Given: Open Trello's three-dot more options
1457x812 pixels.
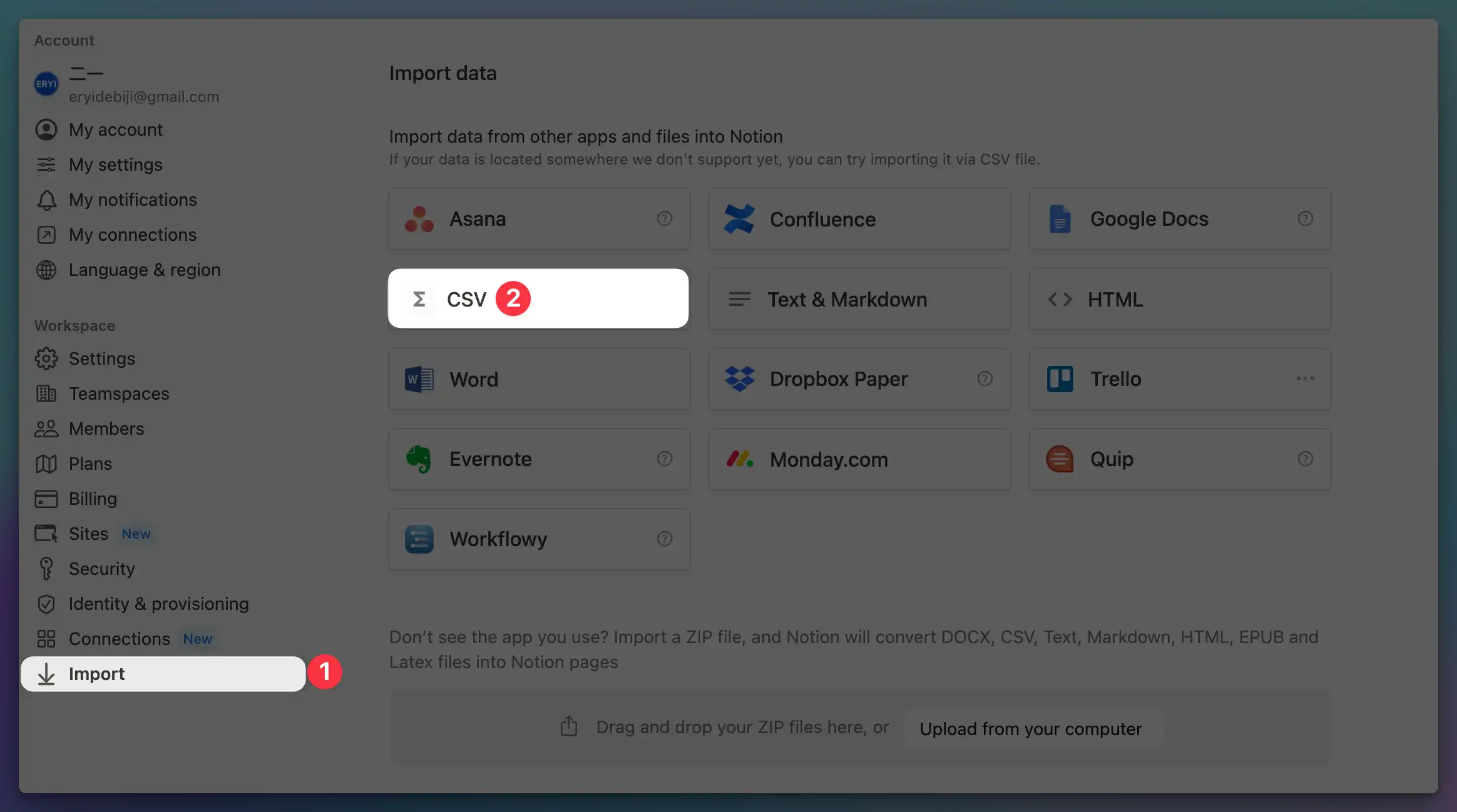Looking at the screenshot, I should click(1305, 378).
